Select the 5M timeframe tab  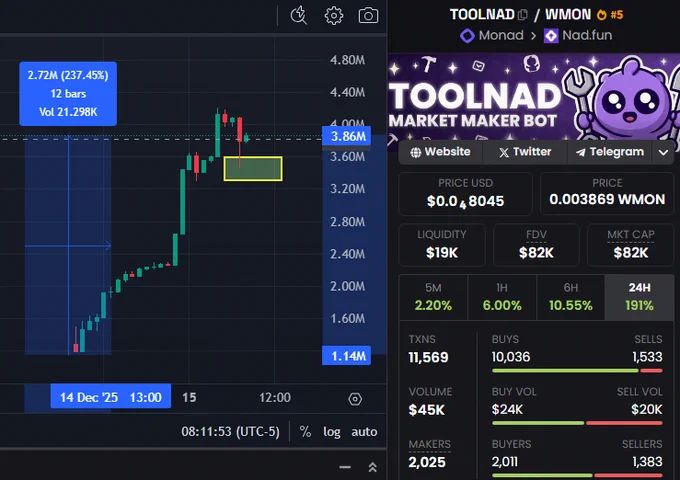click(433, 297)
